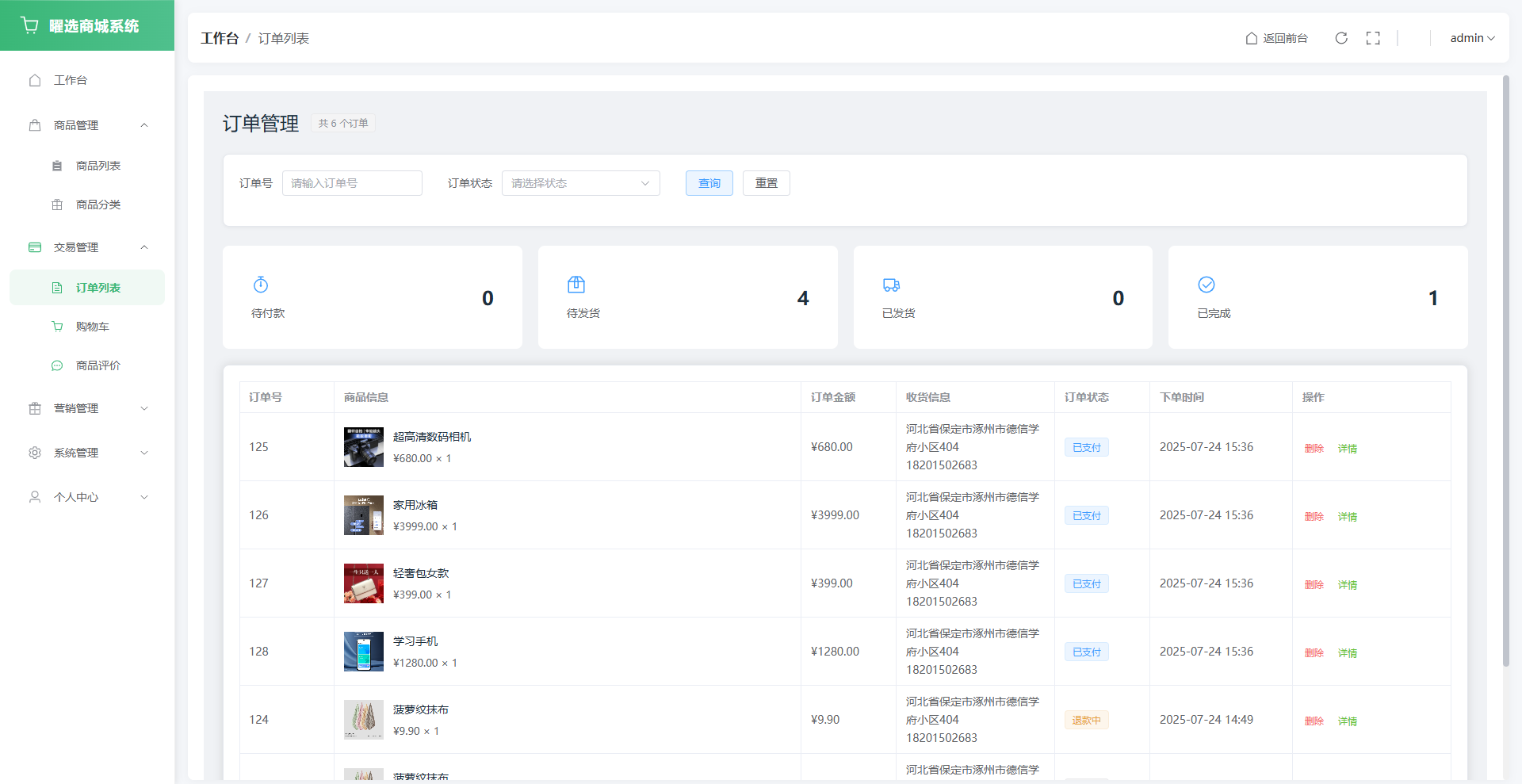This screenshot has height=784, width=1522.
Task: Click the shopping cart logo icon
Action: pos(30,25)
